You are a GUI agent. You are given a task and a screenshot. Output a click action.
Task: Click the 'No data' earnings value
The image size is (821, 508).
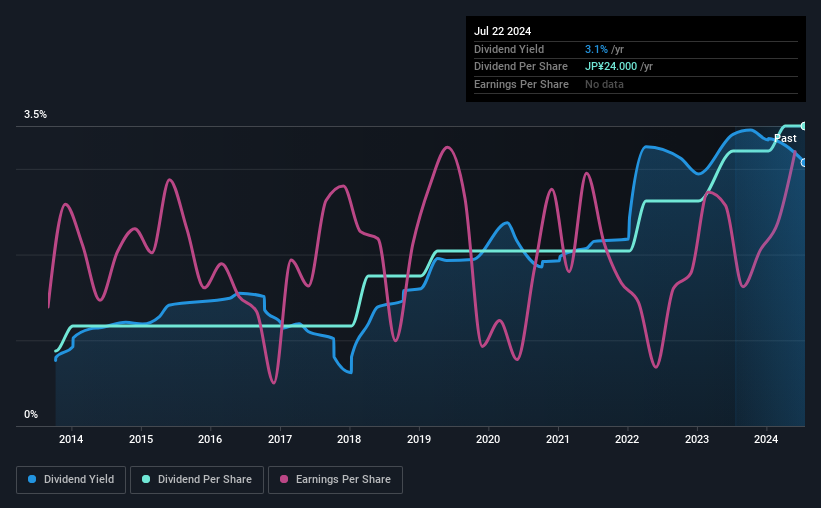click(604, 84)
